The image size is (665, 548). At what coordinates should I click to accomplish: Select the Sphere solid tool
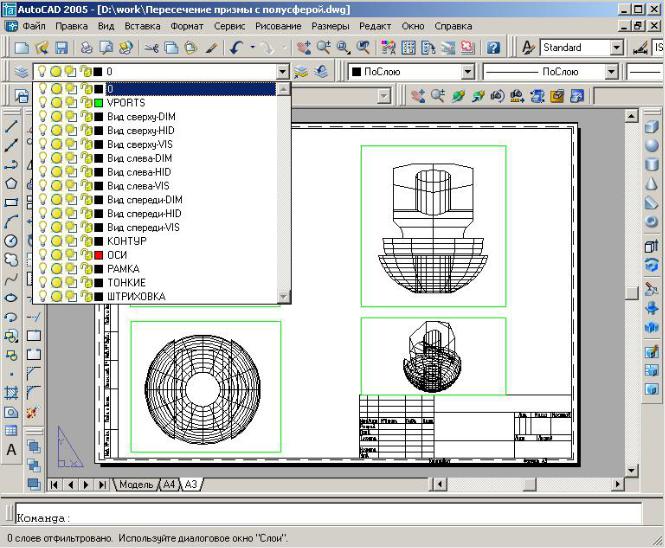pos(651,145)
